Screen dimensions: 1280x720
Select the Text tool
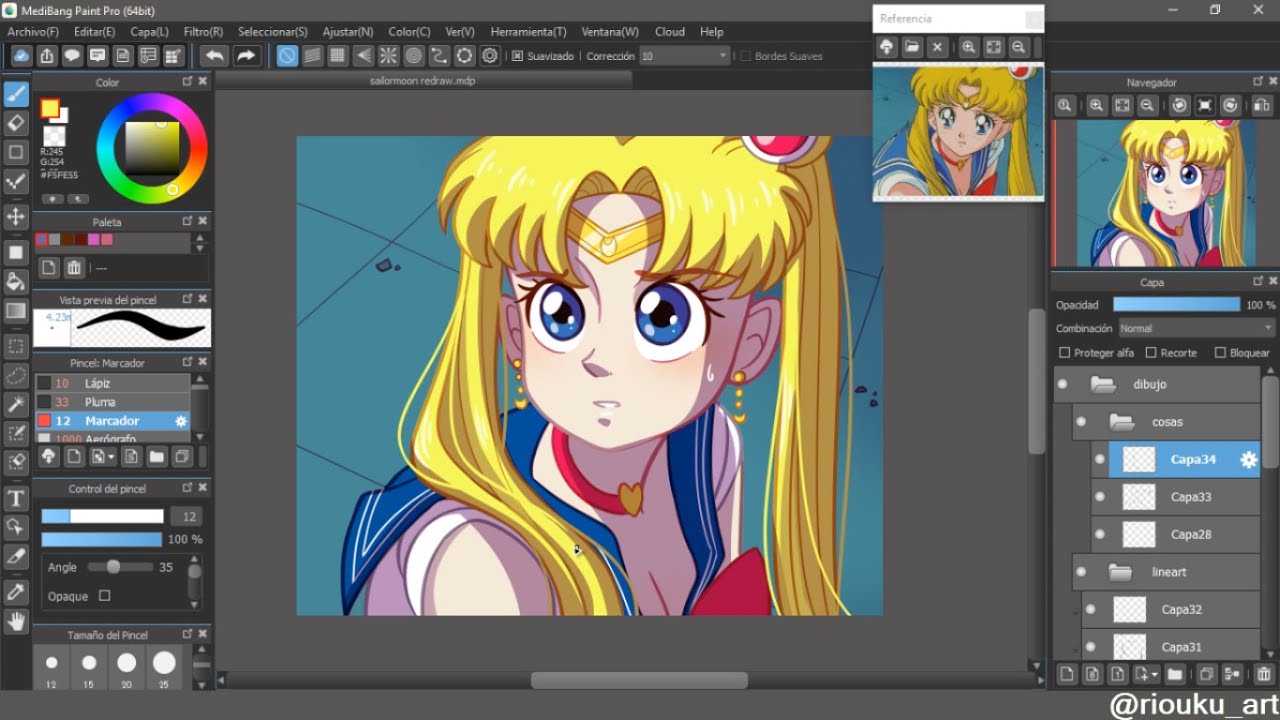(16, 498)
